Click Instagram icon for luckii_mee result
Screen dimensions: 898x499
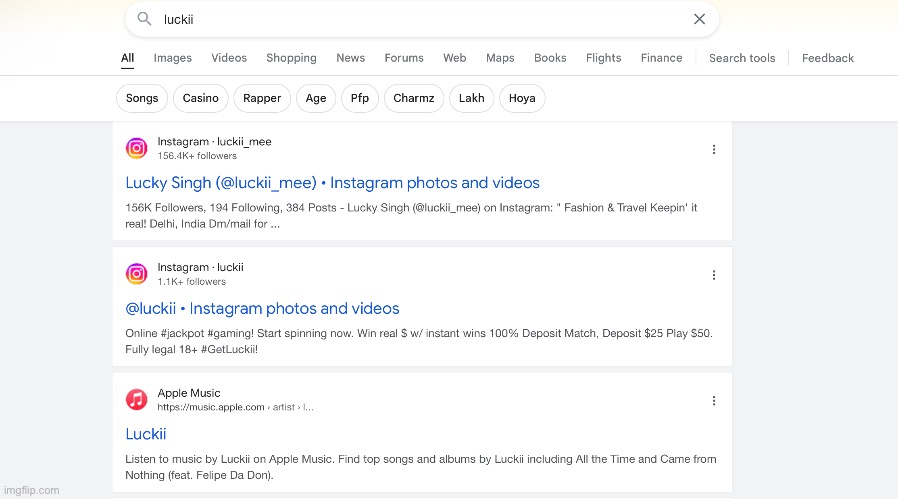pos(136,148)
